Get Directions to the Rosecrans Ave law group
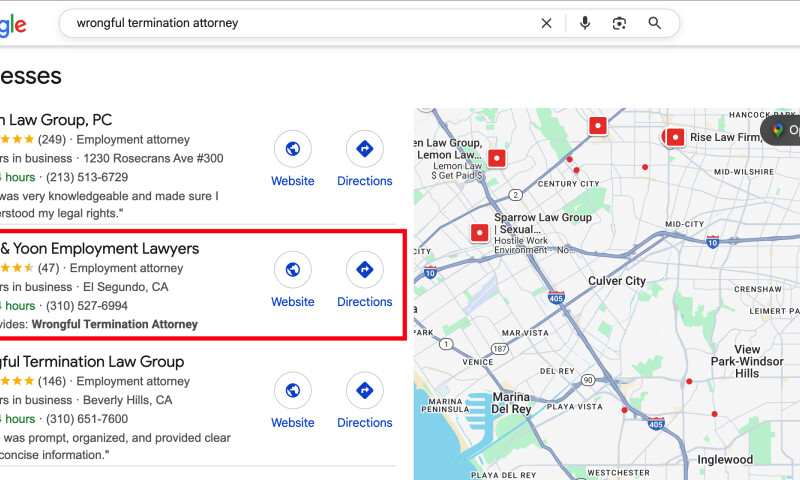Image resolution: width=800 pixels, height=480 pixels. tap(364, 149)
